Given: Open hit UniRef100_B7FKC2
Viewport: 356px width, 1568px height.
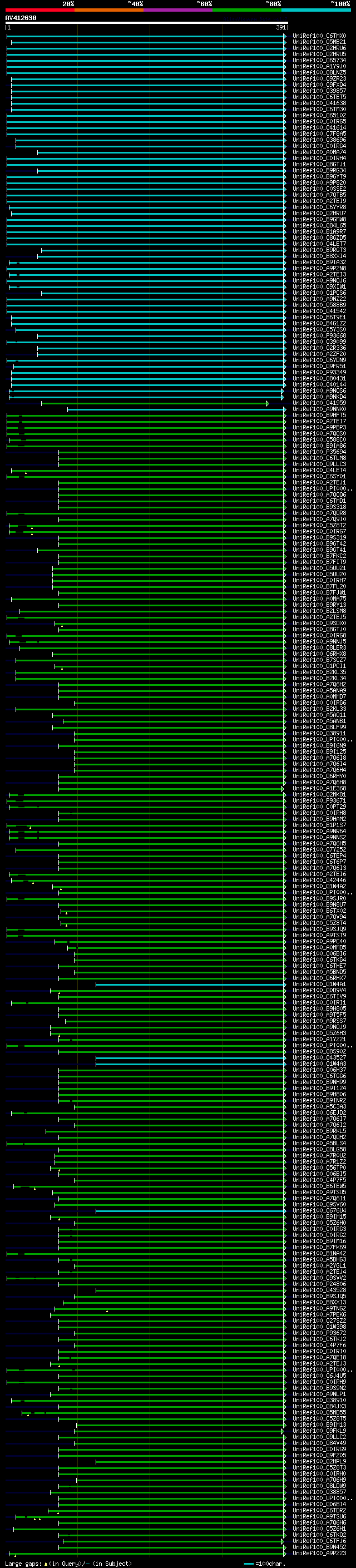Looking at the screenshot, I should pos(319,556).
